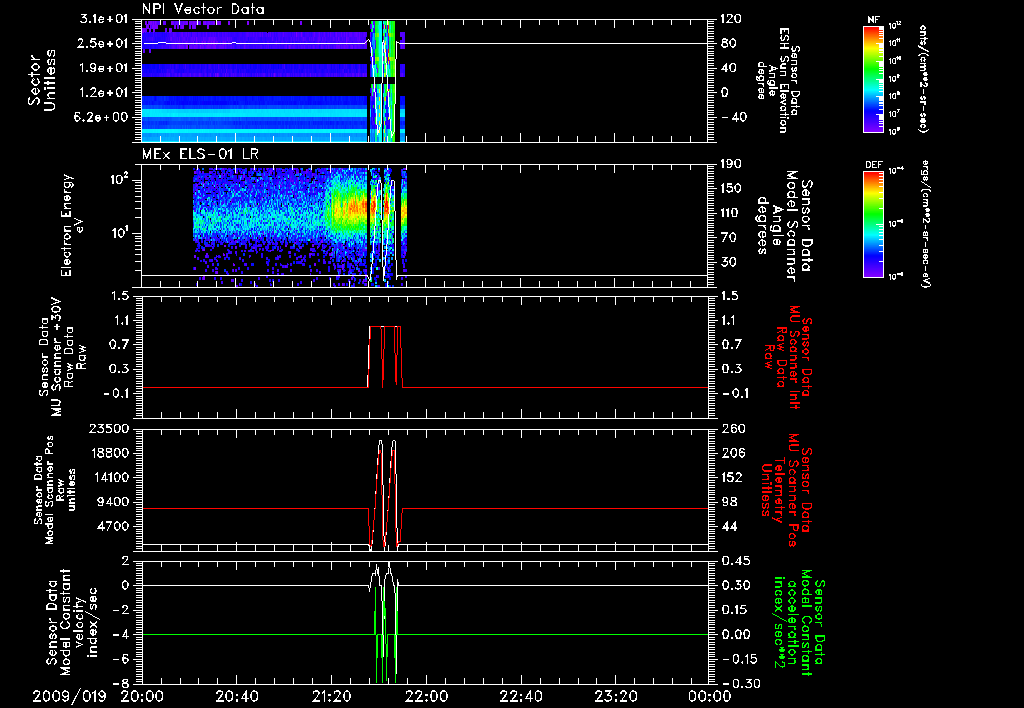
Task: Click the 22:40 time tick label
Action: (521, 696)
